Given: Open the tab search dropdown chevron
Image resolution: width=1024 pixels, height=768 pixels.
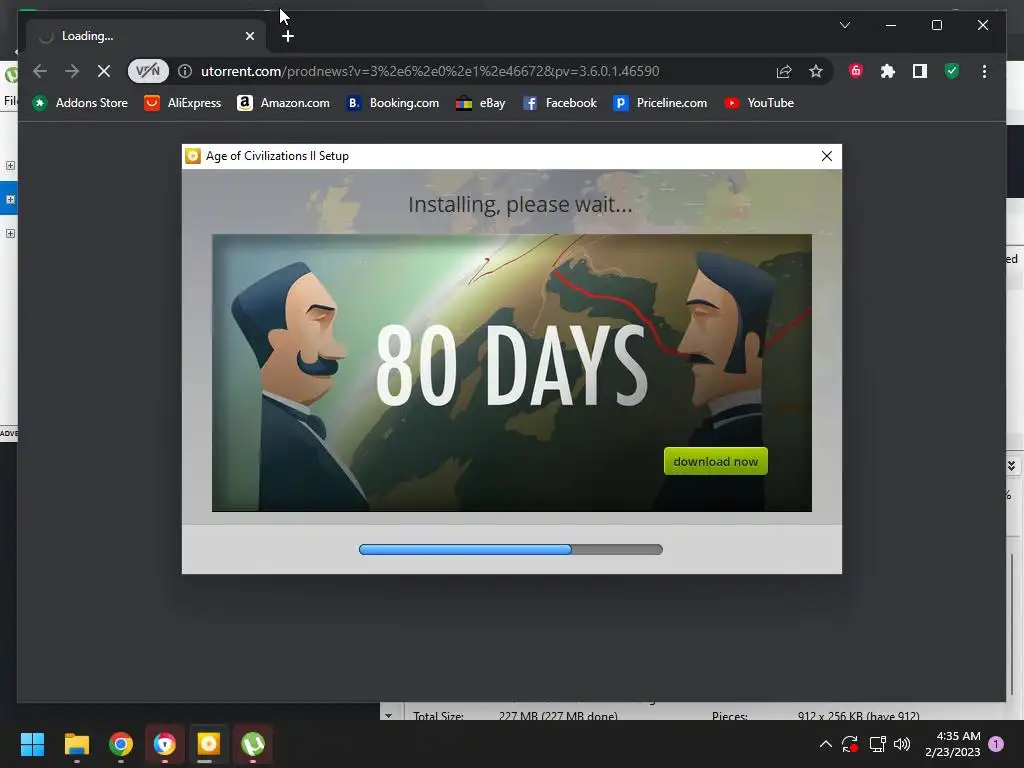Looking at the screenshot, I should coord(844,25).
